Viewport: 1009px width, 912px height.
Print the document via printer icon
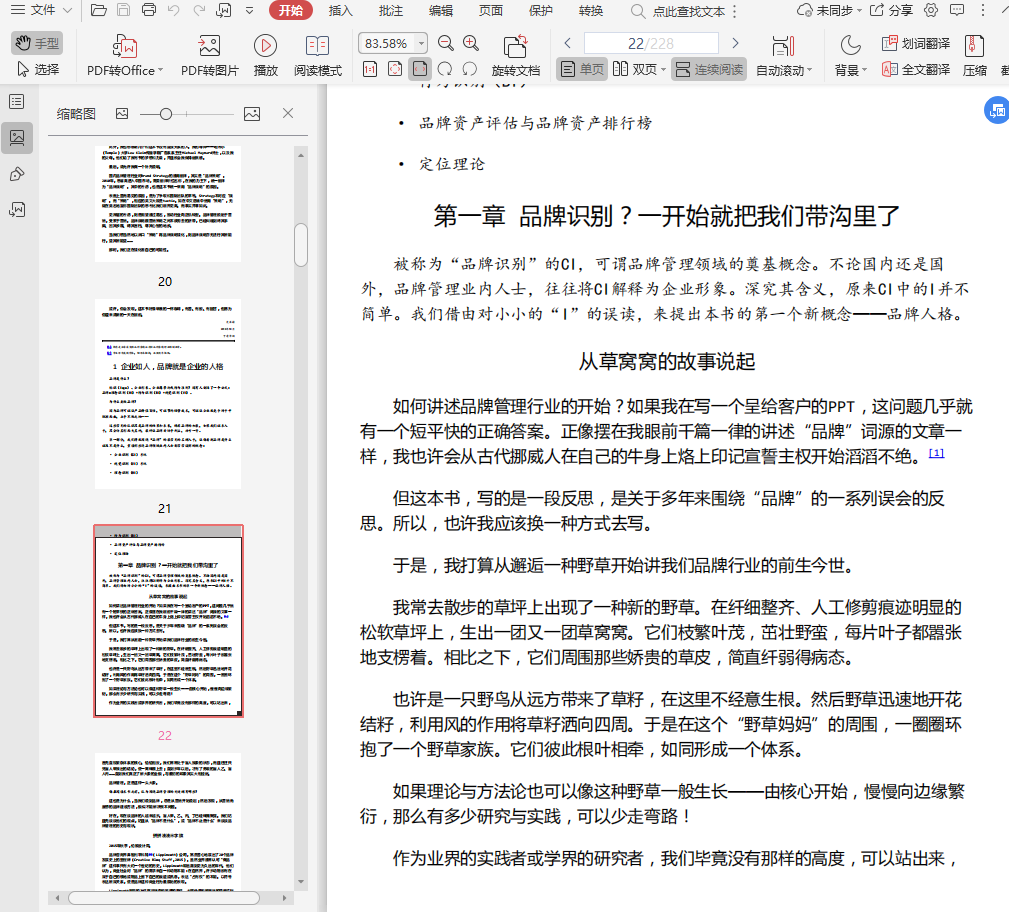149,10
